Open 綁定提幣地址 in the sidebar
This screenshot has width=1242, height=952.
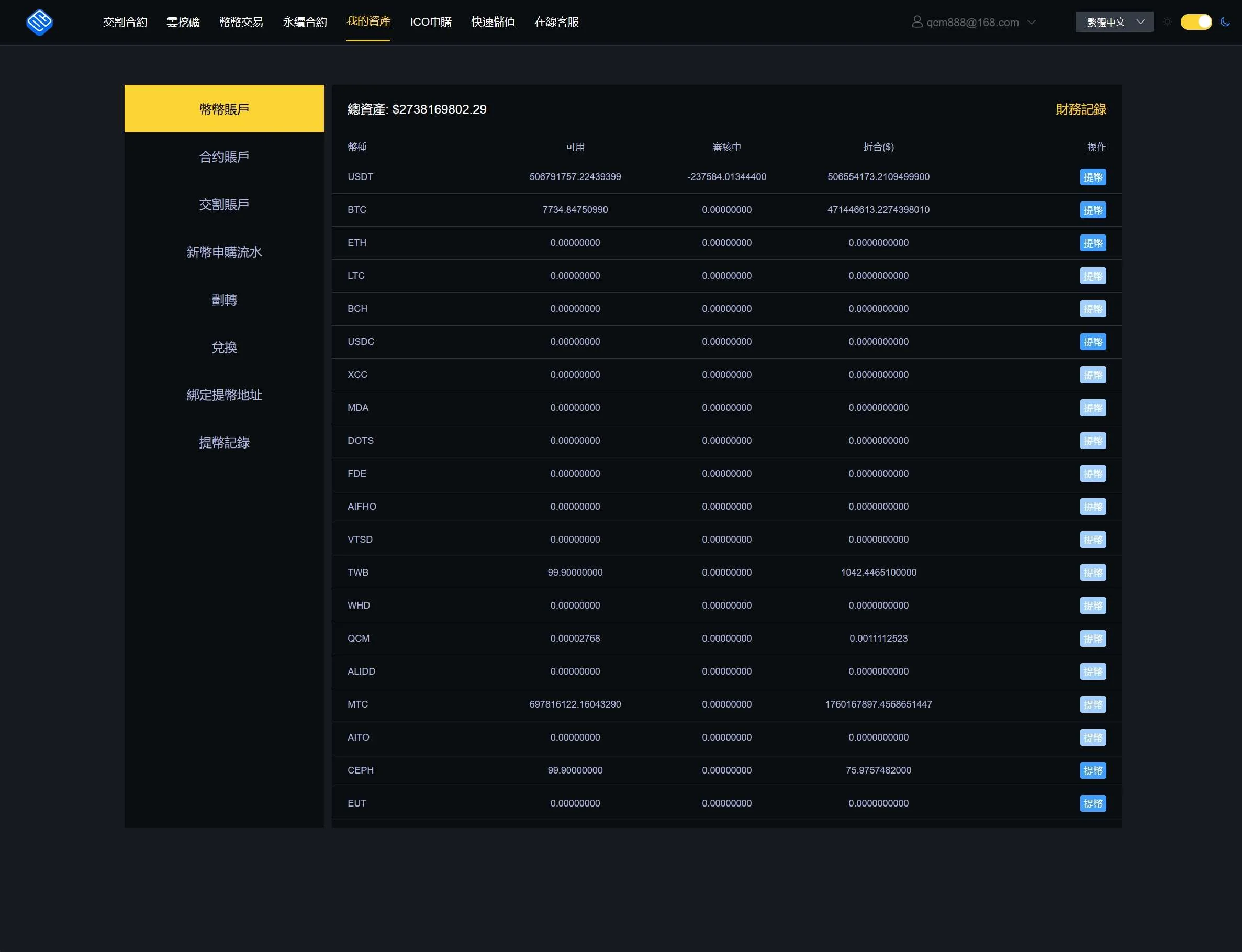coord(224,395)
